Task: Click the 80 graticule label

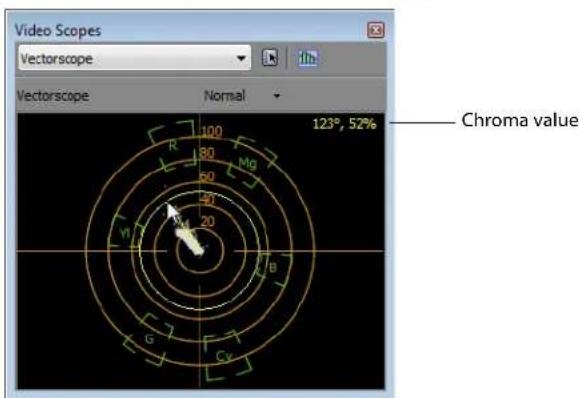Action: (207, 153)
